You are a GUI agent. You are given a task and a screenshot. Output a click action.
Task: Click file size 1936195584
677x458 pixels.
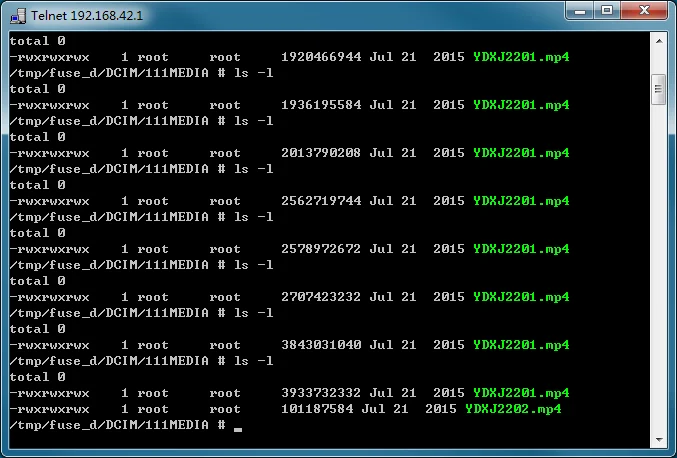click(321, 105)
